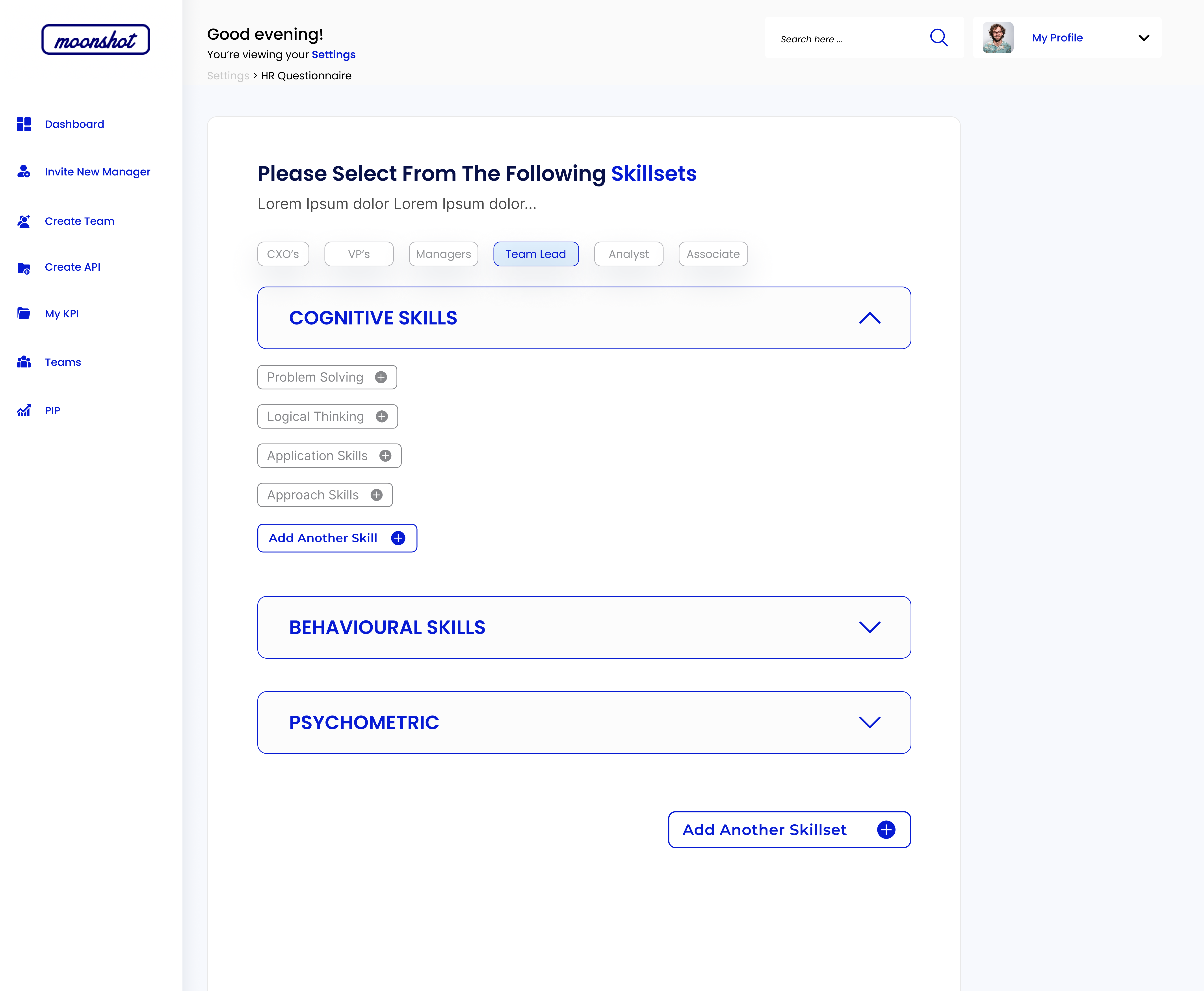Click the Search here input field
1204x991 pixels.
pyautogui.click(x=845, y=39)
